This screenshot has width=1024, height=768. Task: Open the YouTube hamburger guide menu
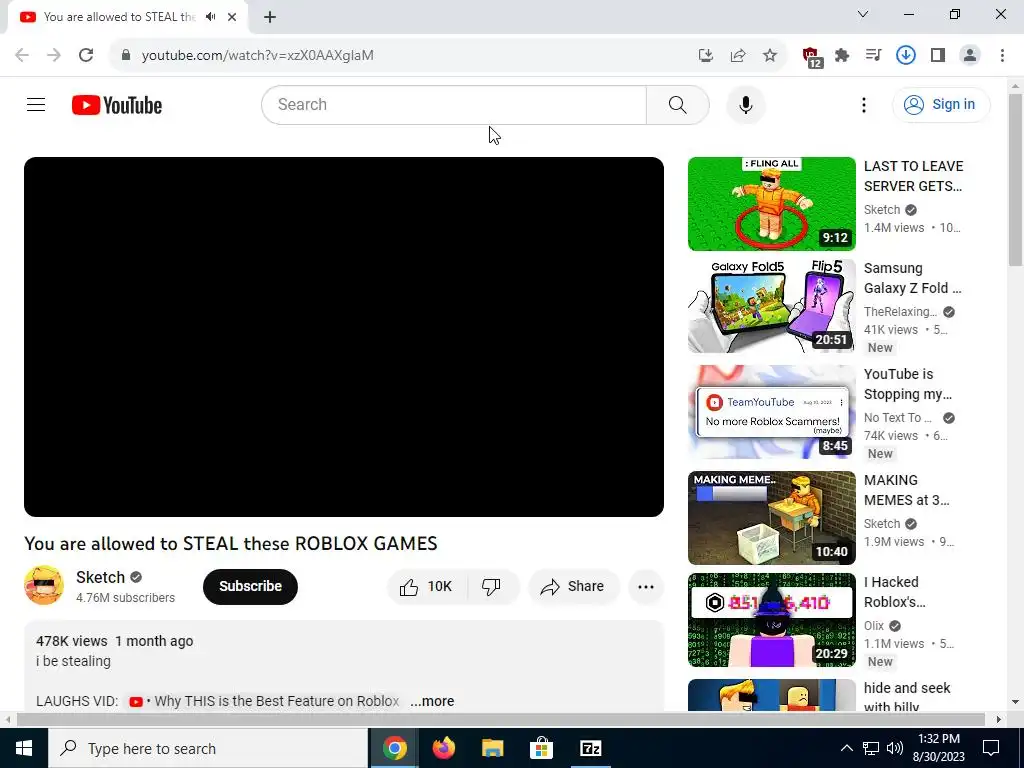coord(36,104)
